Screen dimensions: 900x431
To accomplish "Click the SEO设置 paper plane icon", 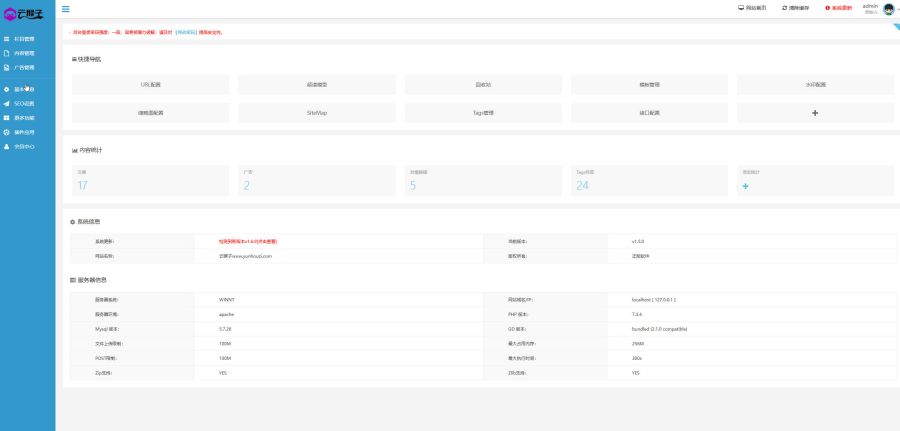I will [x=7, y=104].
